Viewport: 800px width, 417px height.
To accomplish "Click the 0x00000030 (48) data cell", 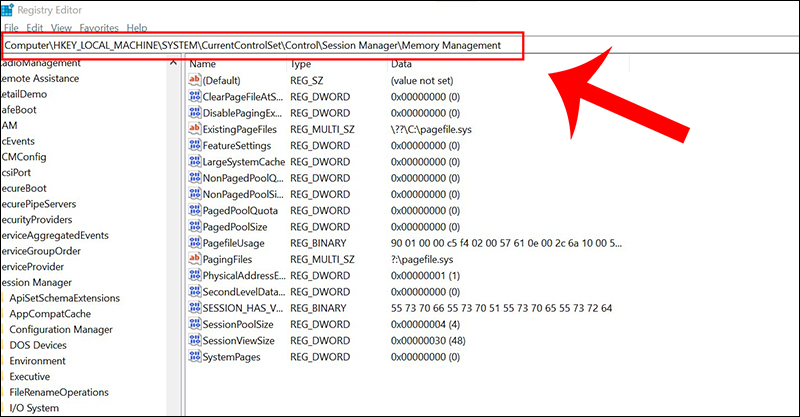I will click(x=428, y=341).
